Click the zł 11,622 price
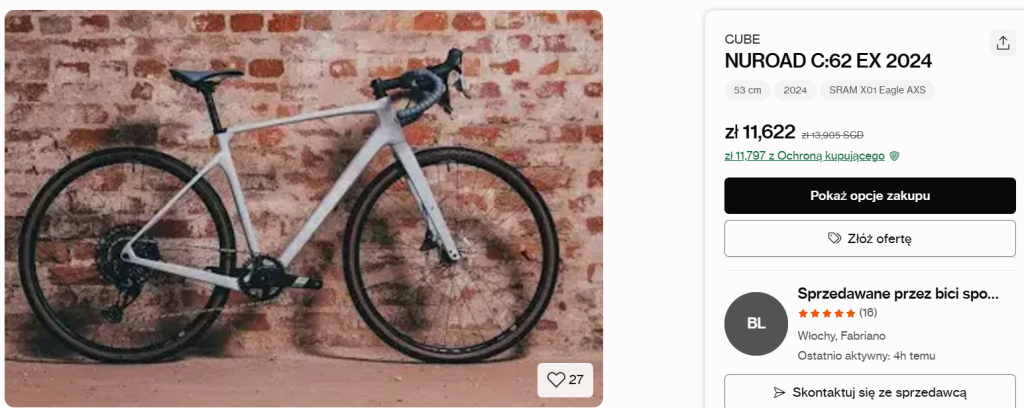 (x=759, y=132)
